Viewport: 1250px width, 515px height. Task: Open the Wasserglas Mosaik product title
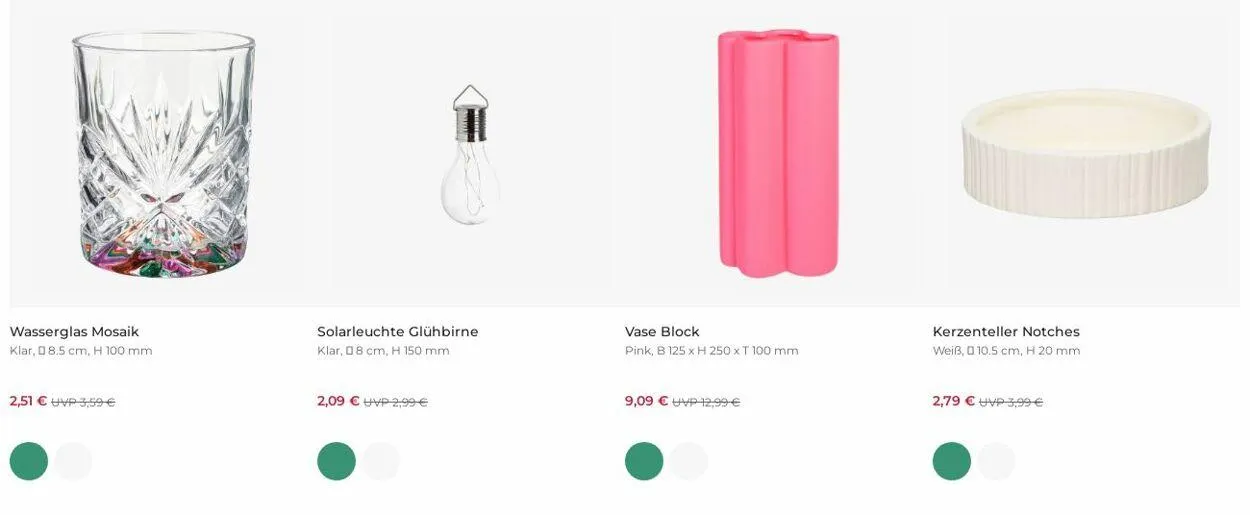(74, 331)
